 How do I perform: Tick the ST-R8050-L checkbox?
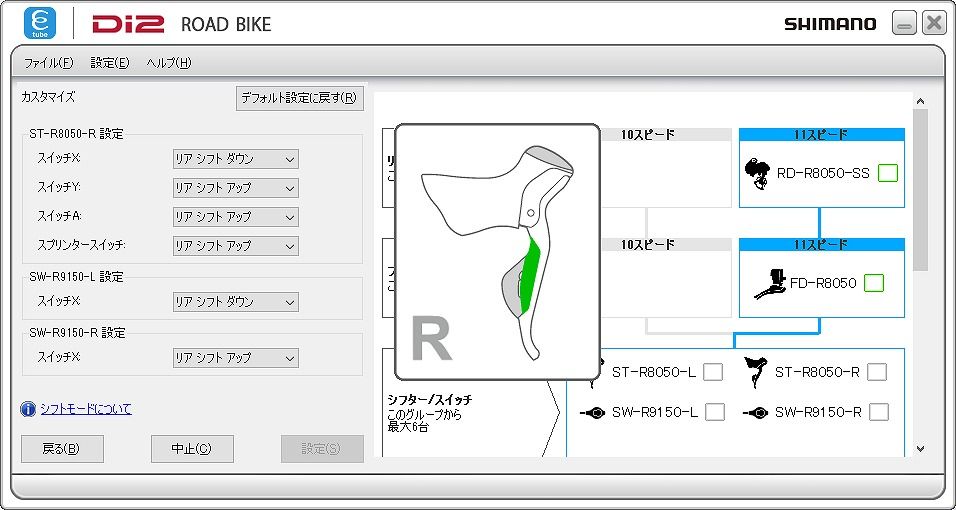pos(713,372)
